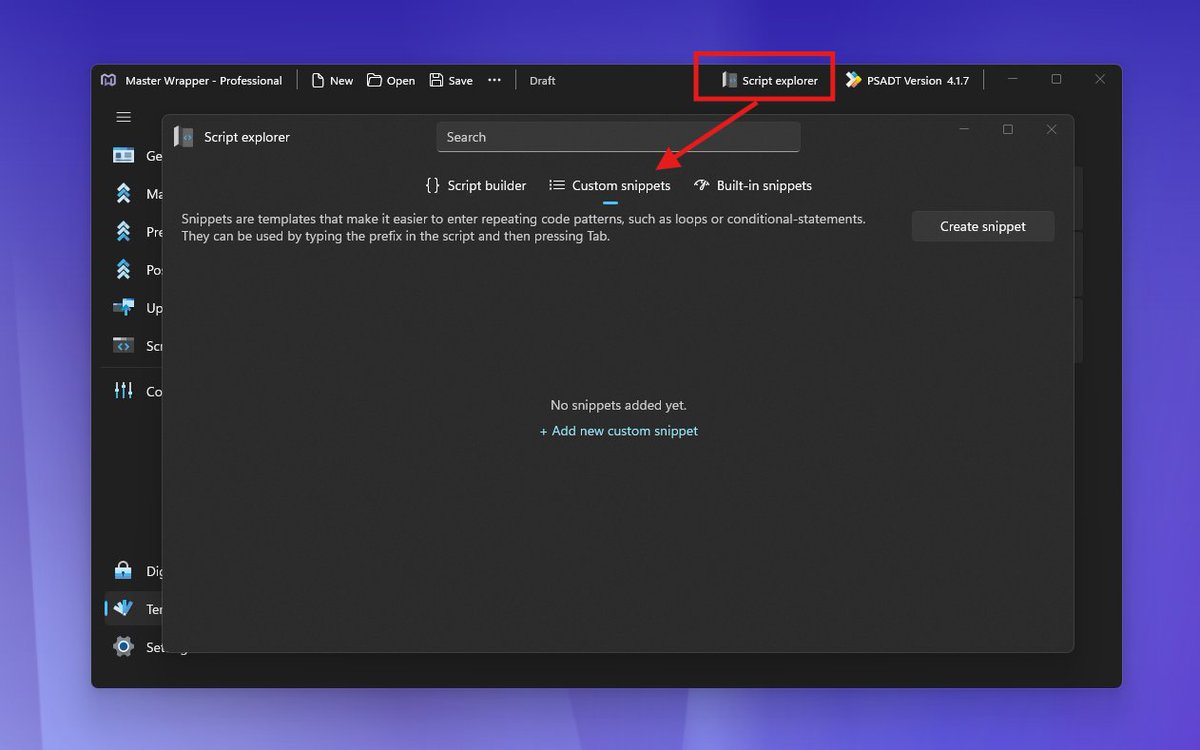Image resolution: width=1200 pixels, height=750 pixels.
Task: Open the sliders configuration sidebar icon
Action: (x=123, y=390)
